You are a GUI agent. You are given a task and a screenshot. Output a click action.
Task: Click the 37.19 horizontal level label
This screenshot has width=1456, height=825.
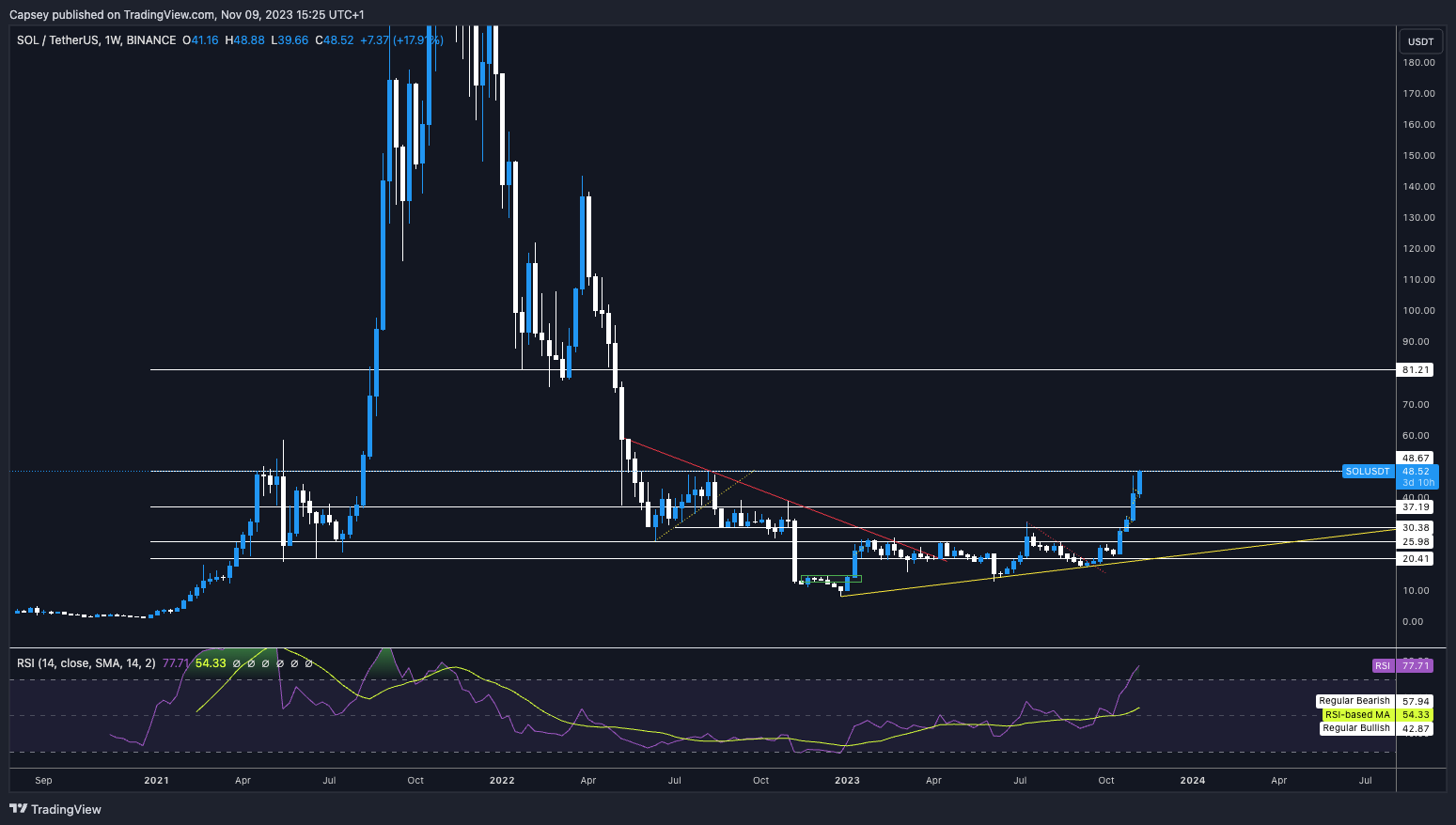(1414, 506)
